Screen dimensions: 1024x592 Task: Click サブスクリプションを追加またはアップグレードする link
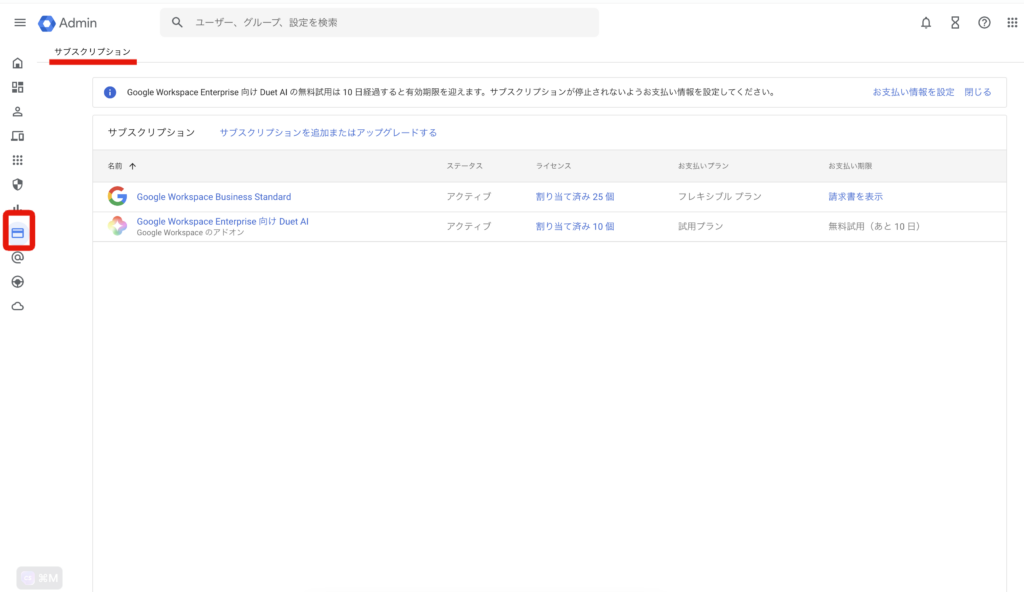tap(328, 133)
